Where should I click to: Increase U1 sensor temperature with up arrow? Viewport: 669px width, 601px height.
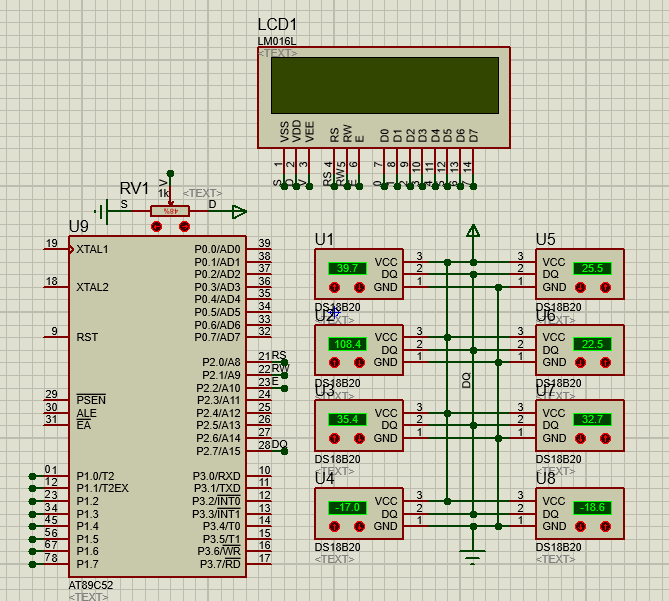(334, 287)
